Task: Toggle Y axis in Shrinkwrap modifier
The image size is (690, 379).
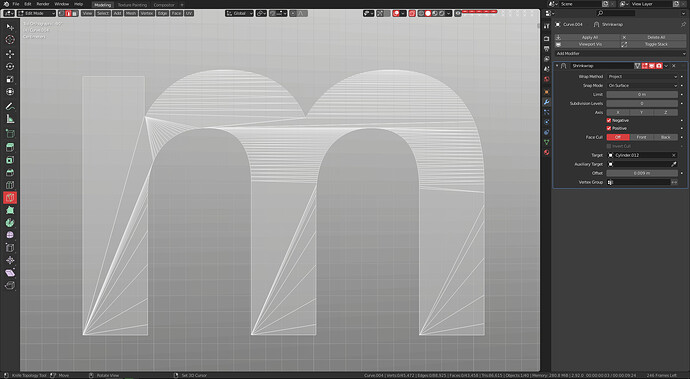Action: pos(642,112)
